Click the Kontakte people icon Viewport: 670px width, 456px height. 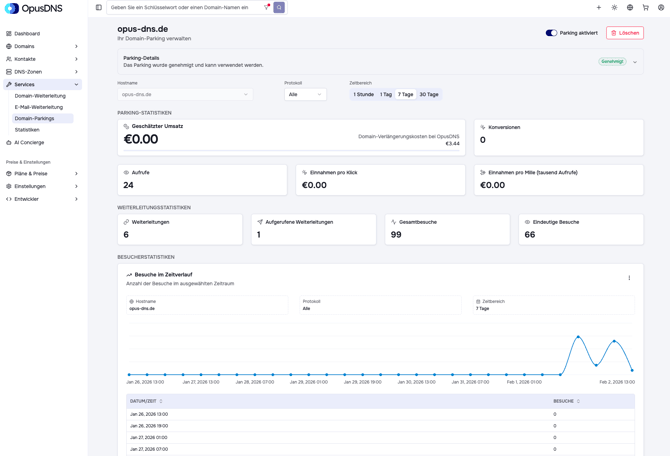pos(9,59)
